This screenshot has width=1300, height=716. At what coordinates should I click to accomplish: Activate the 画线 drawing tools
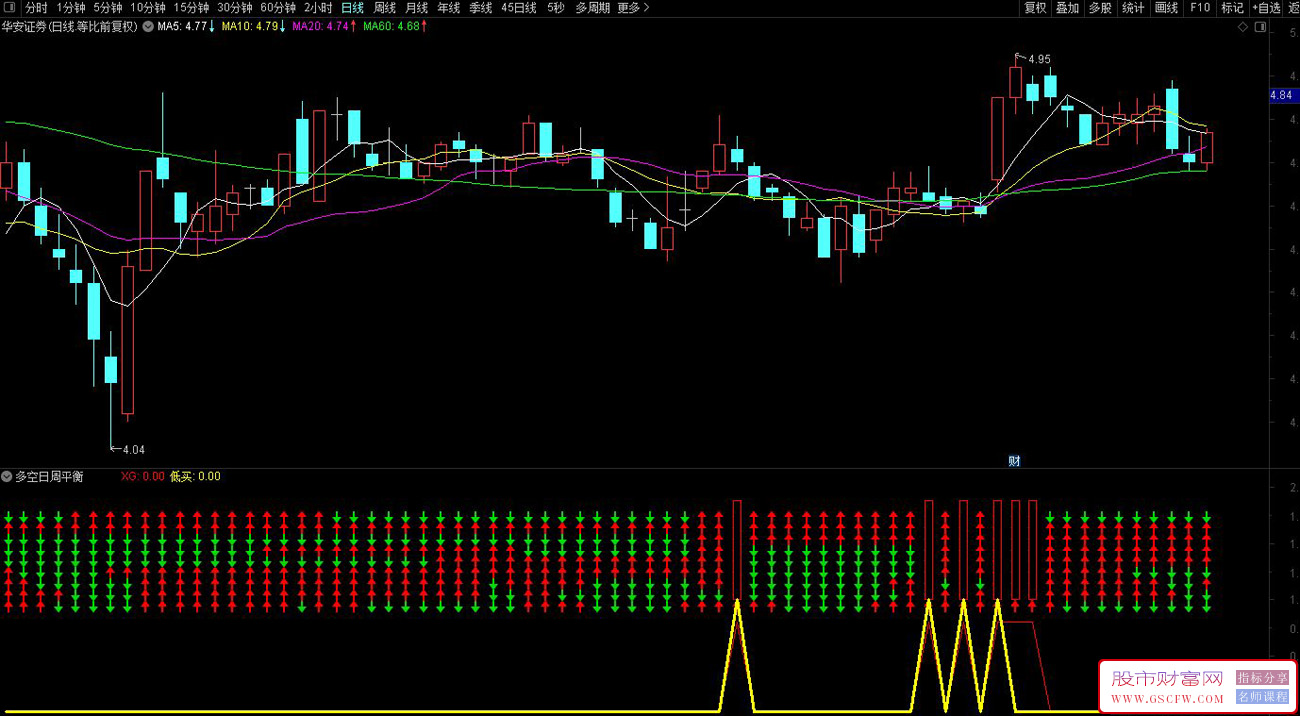tap(1166, 8)
